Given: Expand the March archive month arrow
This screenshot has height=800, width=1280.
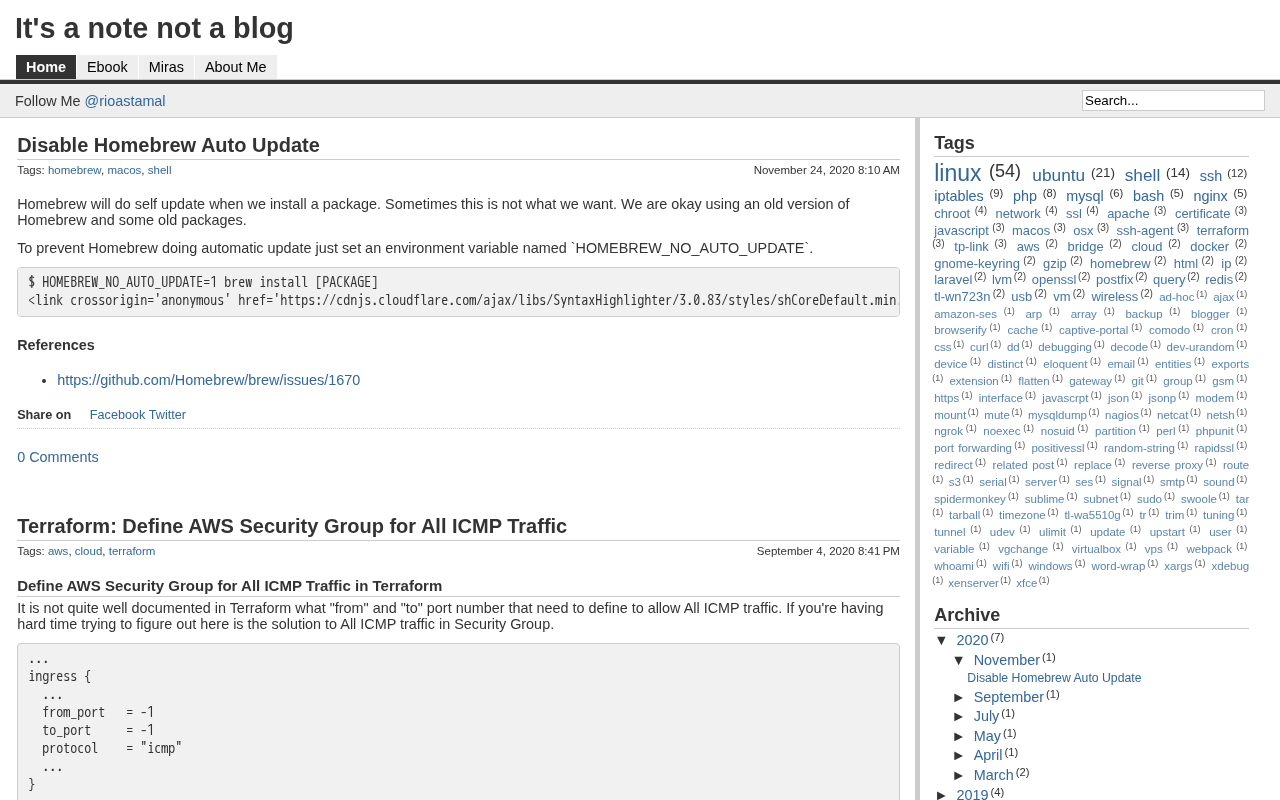Looking at the screenshot, I should pyautogui.click(x=958, y=775).
